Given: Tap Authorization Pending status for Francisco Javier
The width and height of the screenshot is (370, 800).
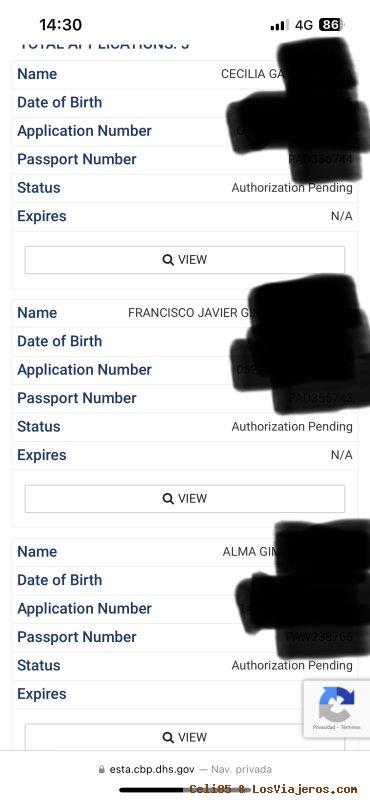Looking at the screenshot, I should tap(292, 427).
